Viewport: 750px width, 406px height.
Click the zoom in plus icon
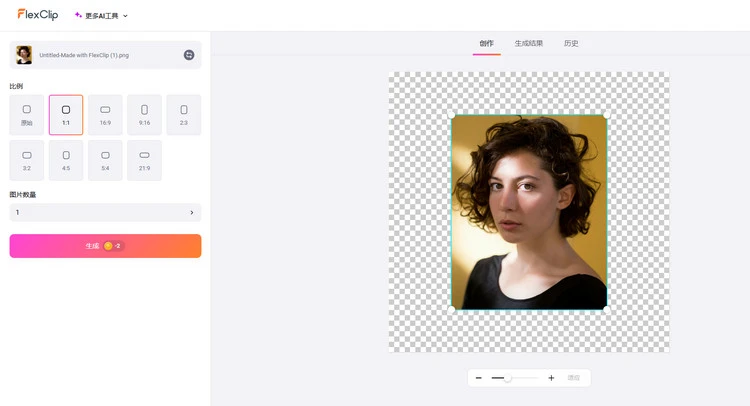click(551, 378)
